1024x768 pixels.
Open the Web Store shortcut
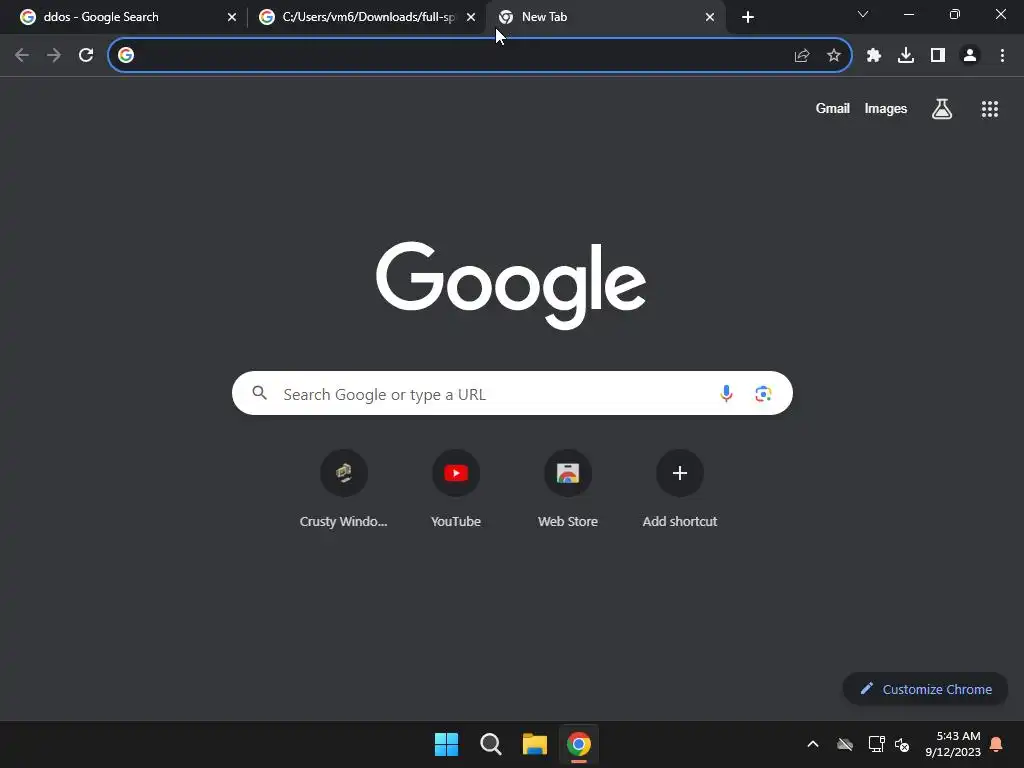[x=568, y=489]
